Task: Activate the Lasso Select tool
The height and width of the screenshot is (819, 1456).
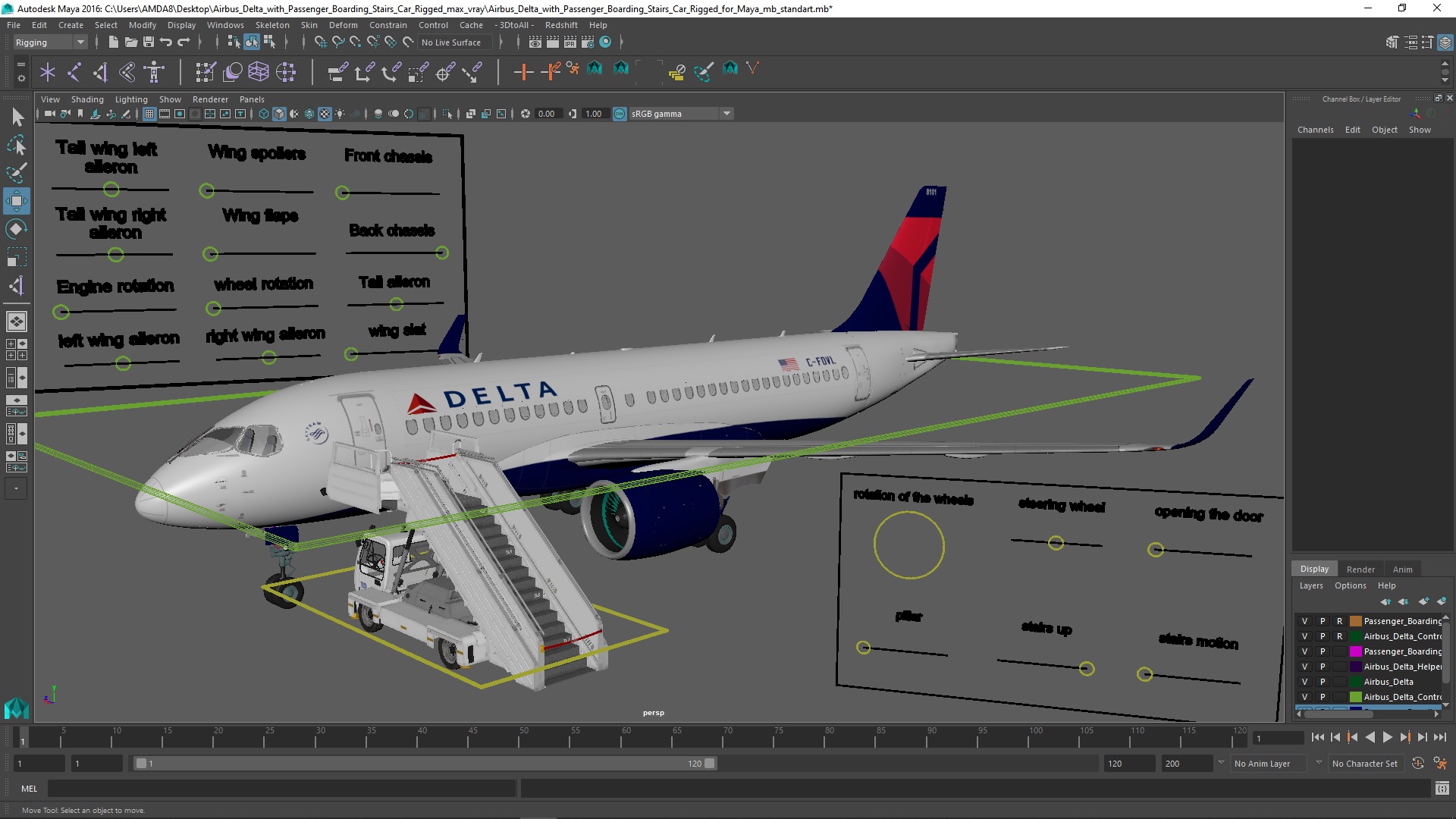Action: [17, 145]
